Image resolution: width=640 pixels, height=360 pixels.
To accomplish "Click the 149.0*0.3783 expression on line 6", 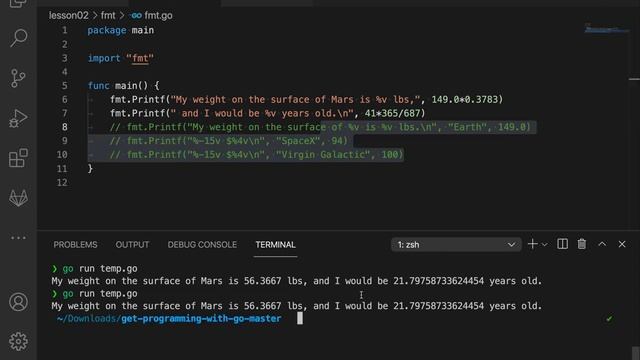I will coord(465,100).
